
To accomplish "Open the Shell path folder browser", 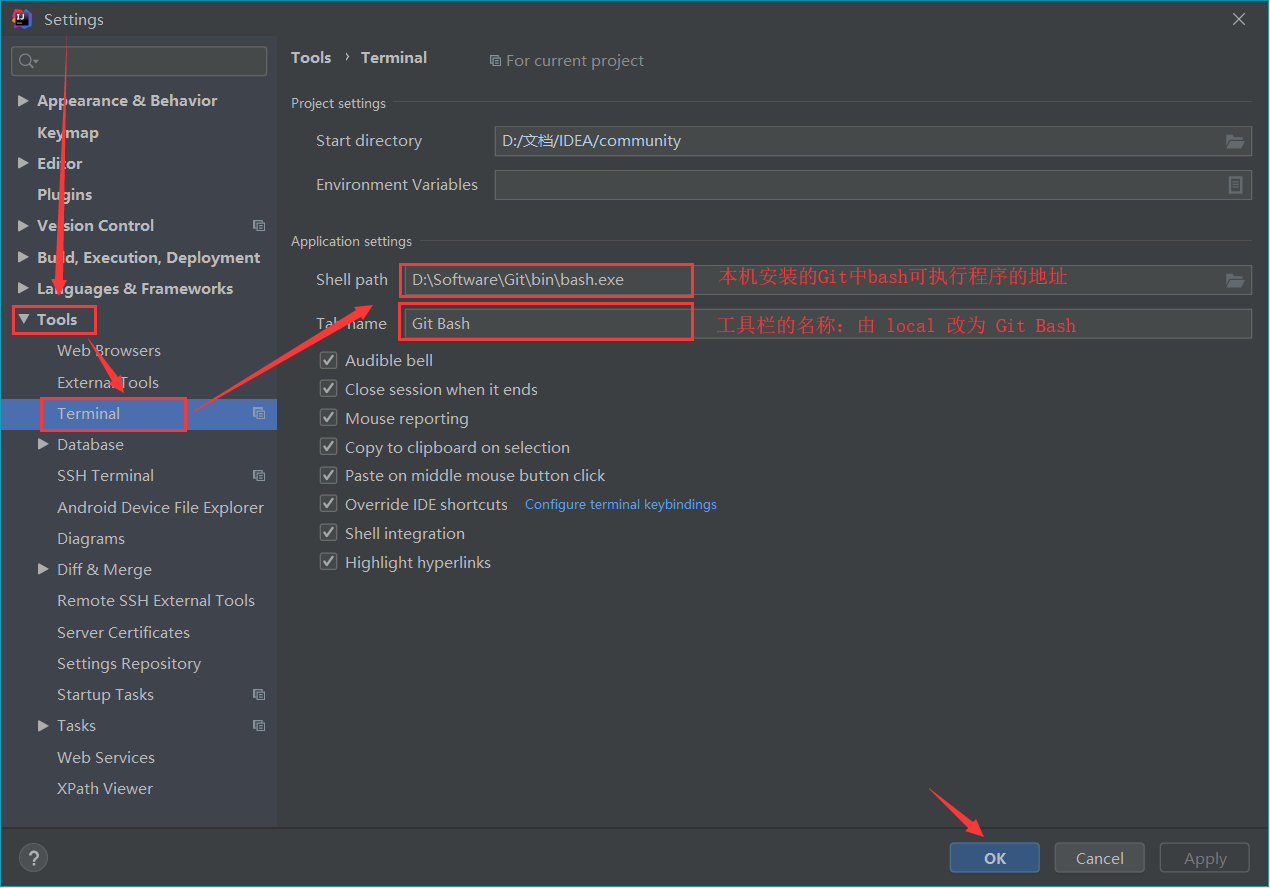I will click(x=1236, y=279).
